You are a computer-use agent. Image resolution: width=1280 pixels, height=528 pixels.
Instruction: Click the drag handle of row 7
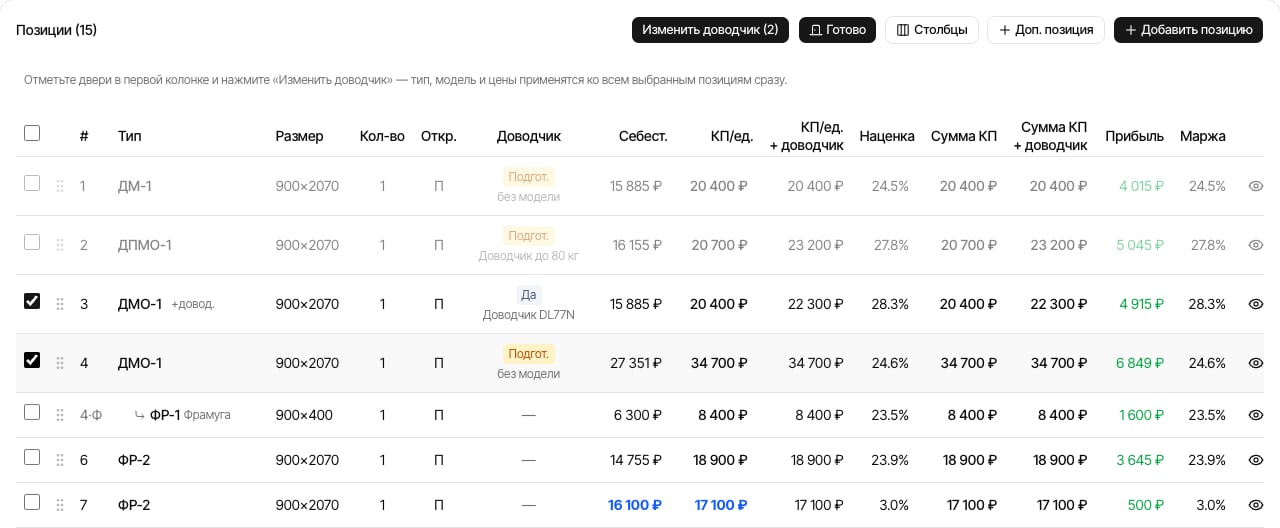tap(60, 505)
